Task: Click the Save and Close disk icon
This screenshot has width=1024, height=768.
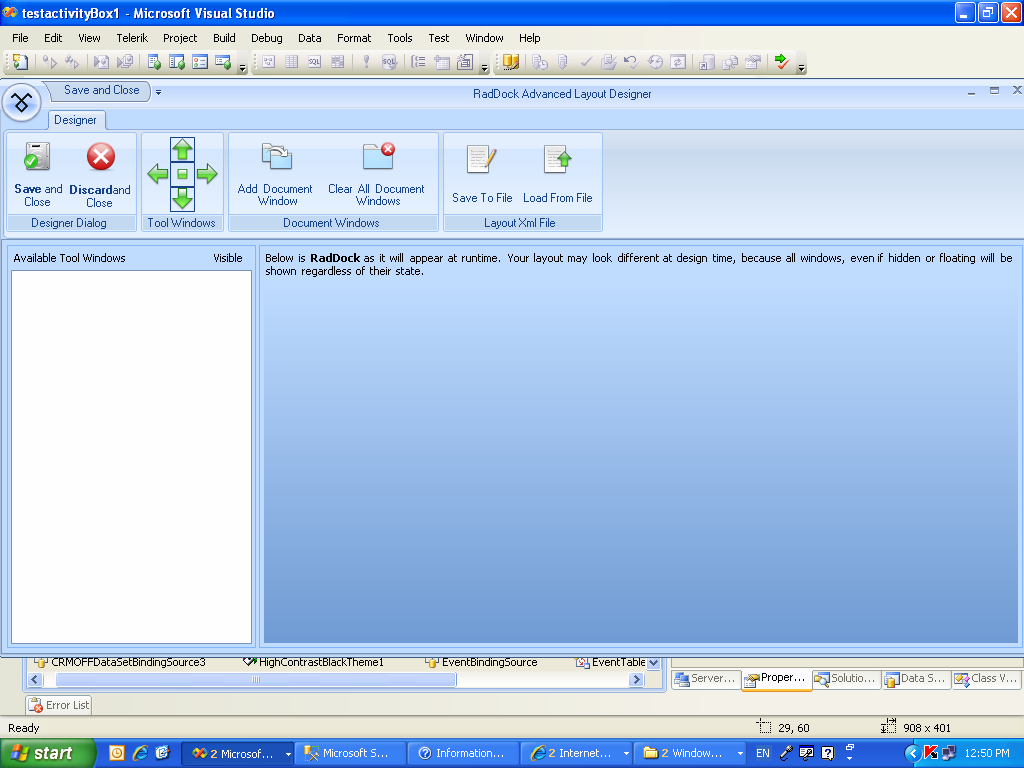Action: pos(37,156)
